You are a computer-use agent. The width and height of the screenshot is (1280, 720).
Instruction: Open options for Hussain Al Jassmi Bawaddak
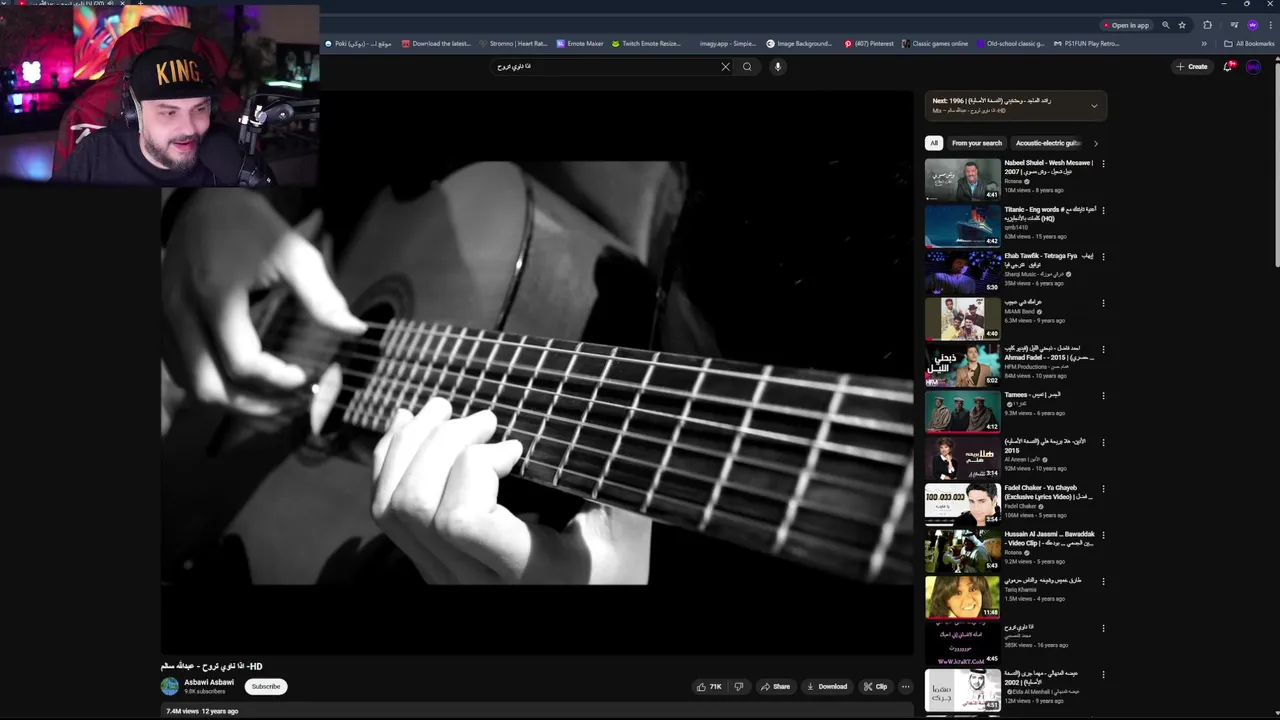pyautogui.click(x=1103, y=535)
